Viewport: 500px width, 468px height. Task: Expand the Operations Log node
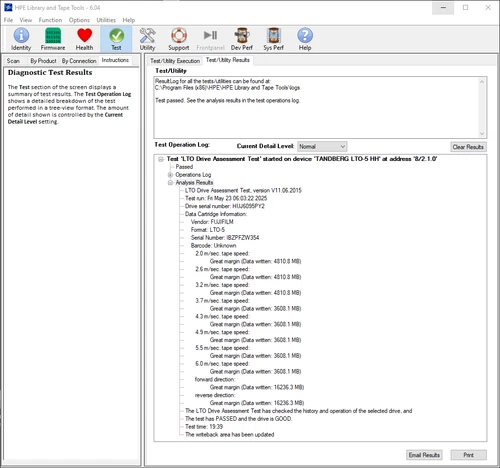pyautogui.click(x=170, y=175)
